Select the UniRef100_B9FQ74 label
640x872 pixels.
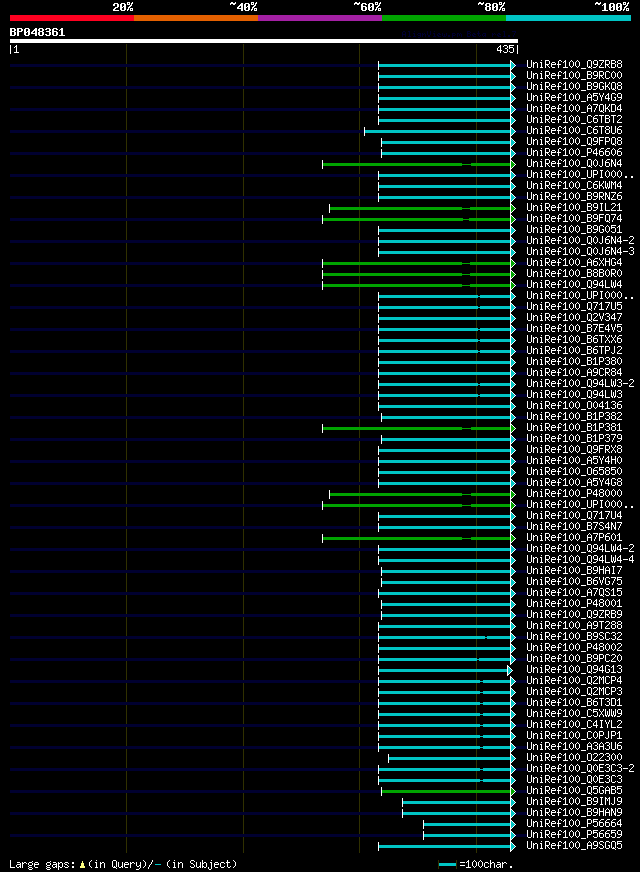click(574, 219)
